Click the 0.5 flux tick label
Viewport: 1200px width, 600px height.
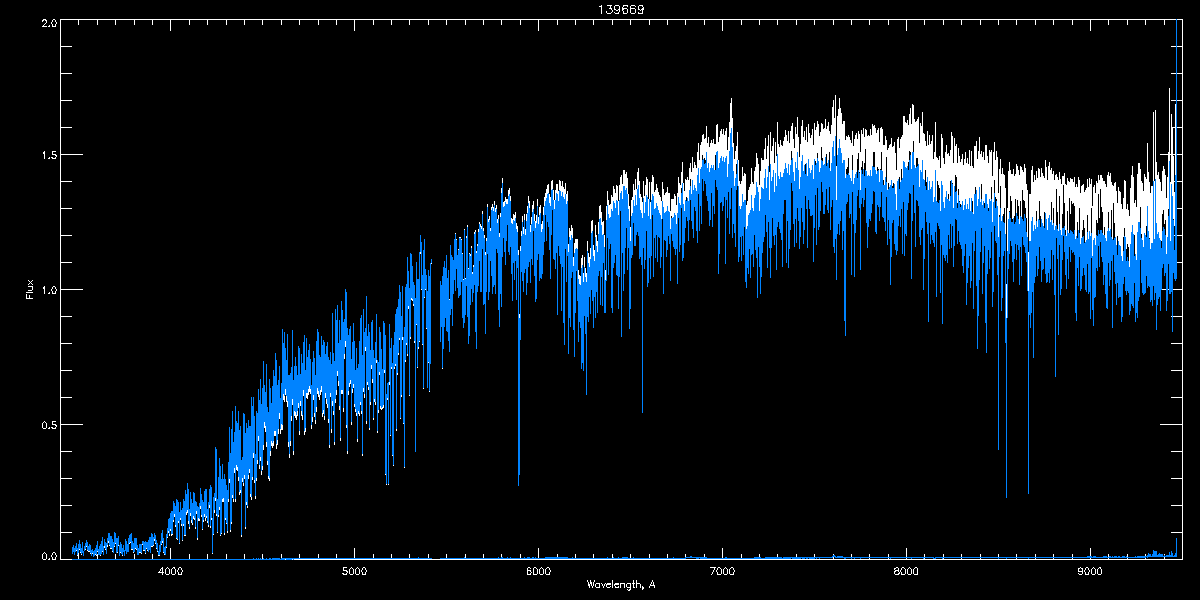pyautogui.click(x=49, y=424)
